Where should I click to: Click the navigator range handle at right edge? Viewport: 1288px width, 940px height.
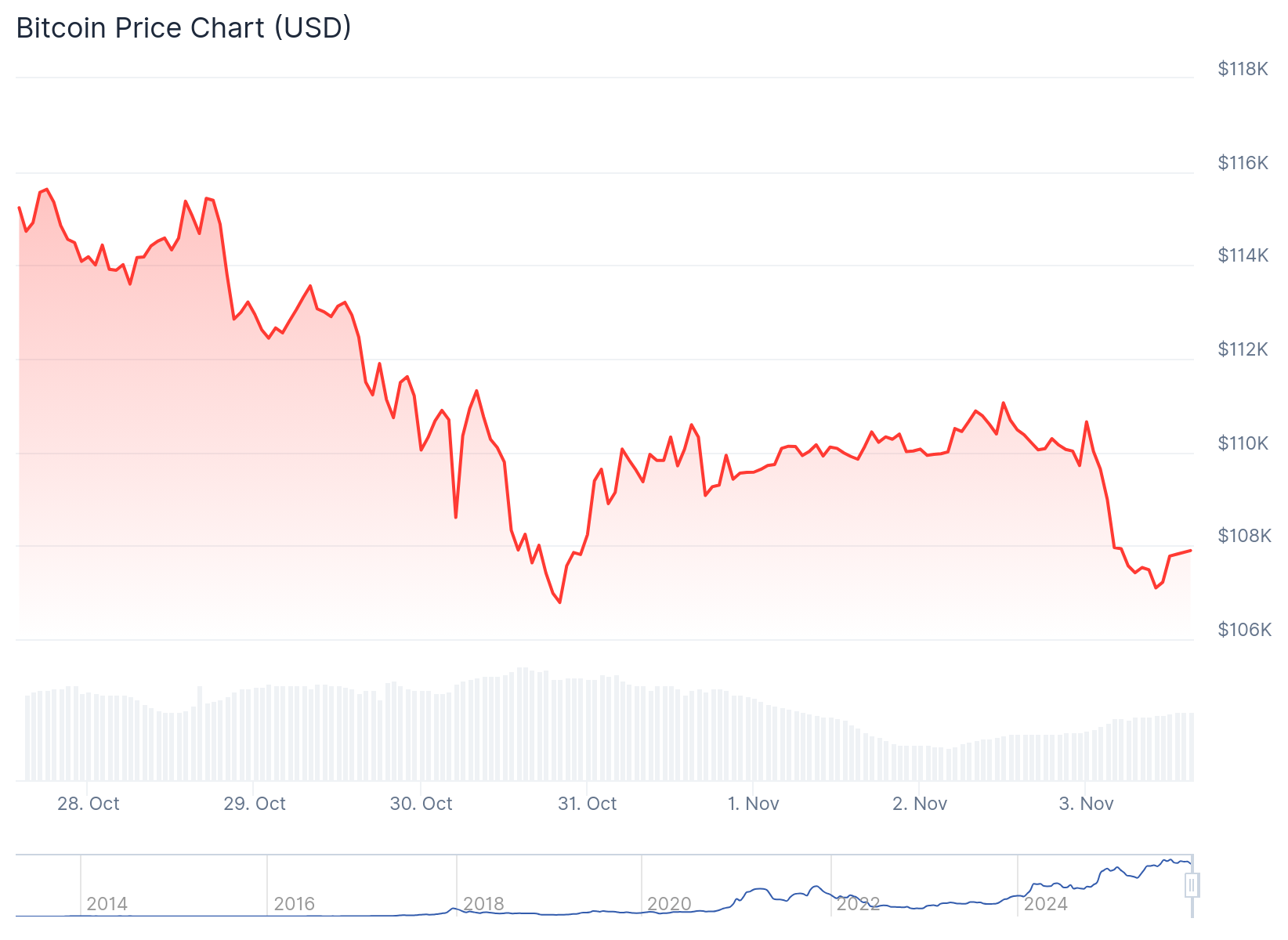[x=1192, y=885]
